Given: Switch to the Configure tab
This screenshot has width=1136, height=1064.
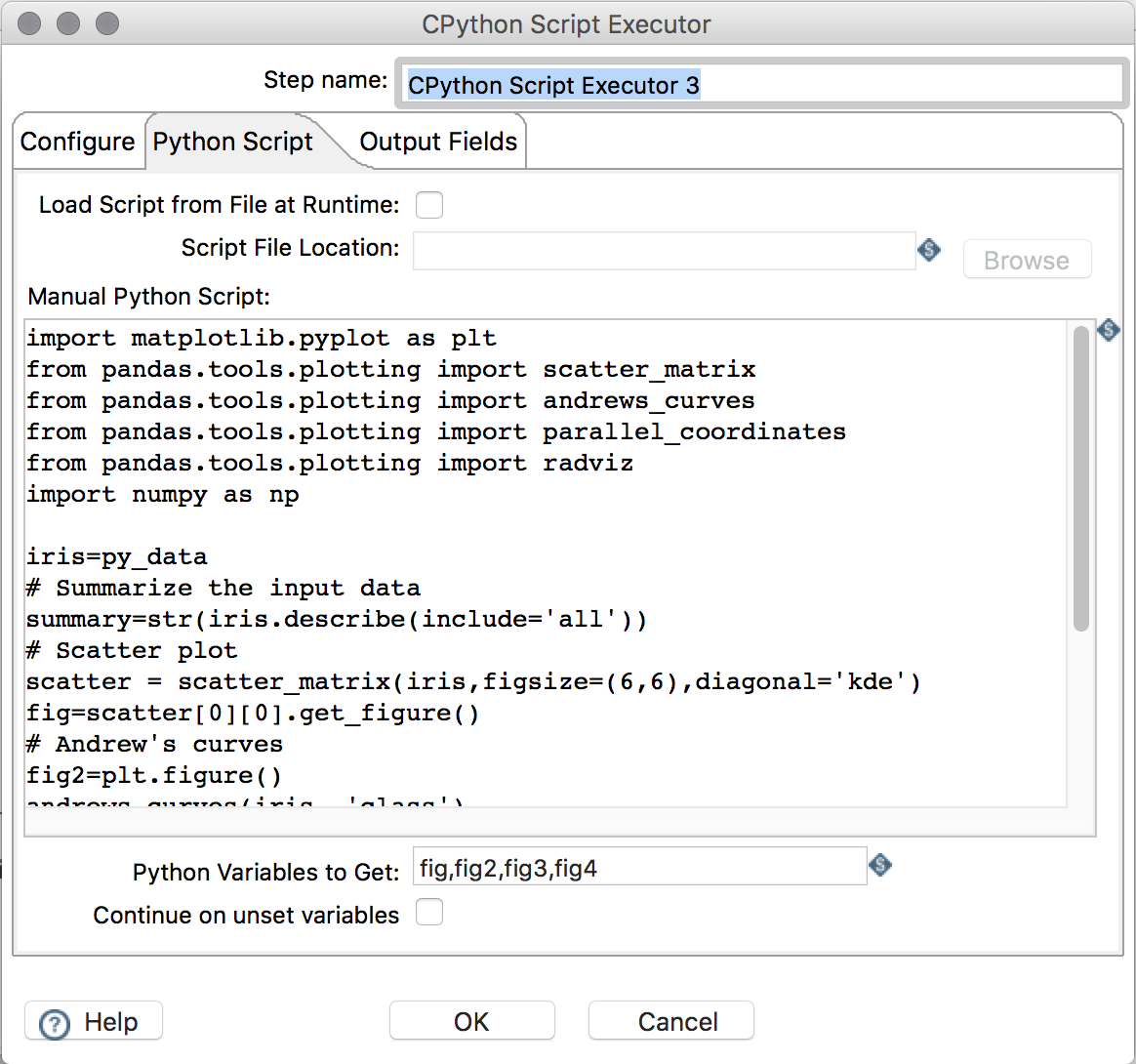Looking at the screenshot, I should 77,142.
